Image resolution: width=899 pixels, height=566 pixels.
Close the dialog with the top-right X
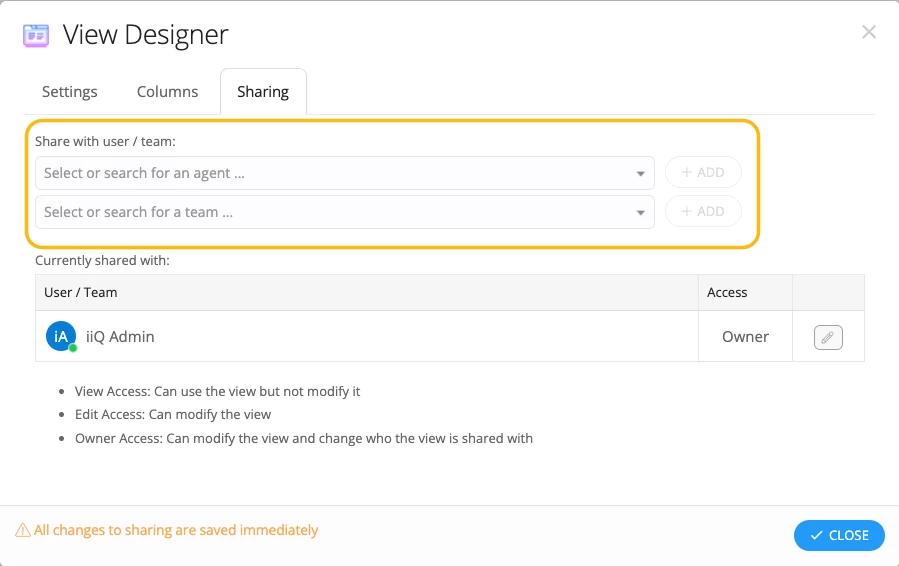(x=868, y=32)
